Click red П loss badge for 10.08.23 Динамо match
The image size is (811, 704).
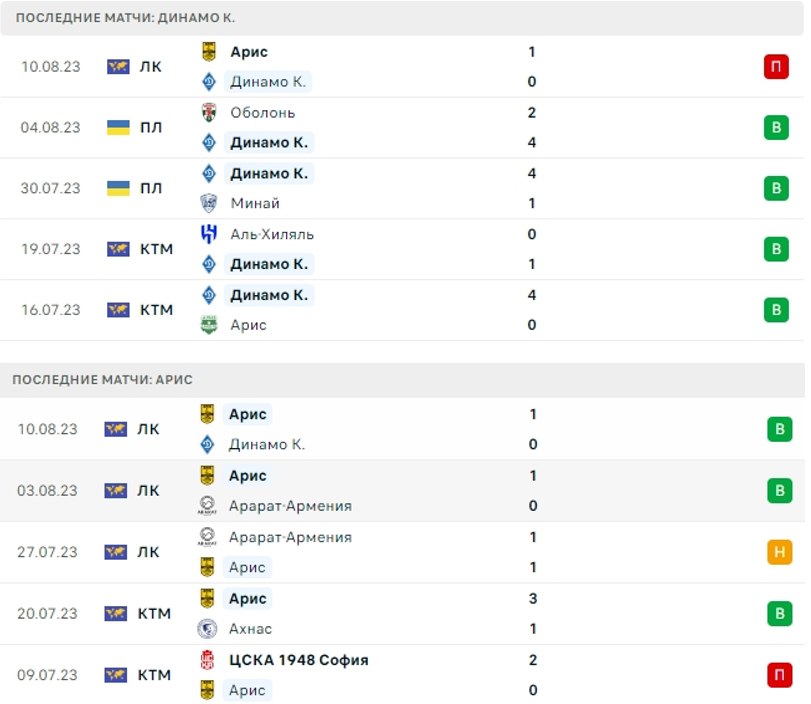[x=776, y=67]
